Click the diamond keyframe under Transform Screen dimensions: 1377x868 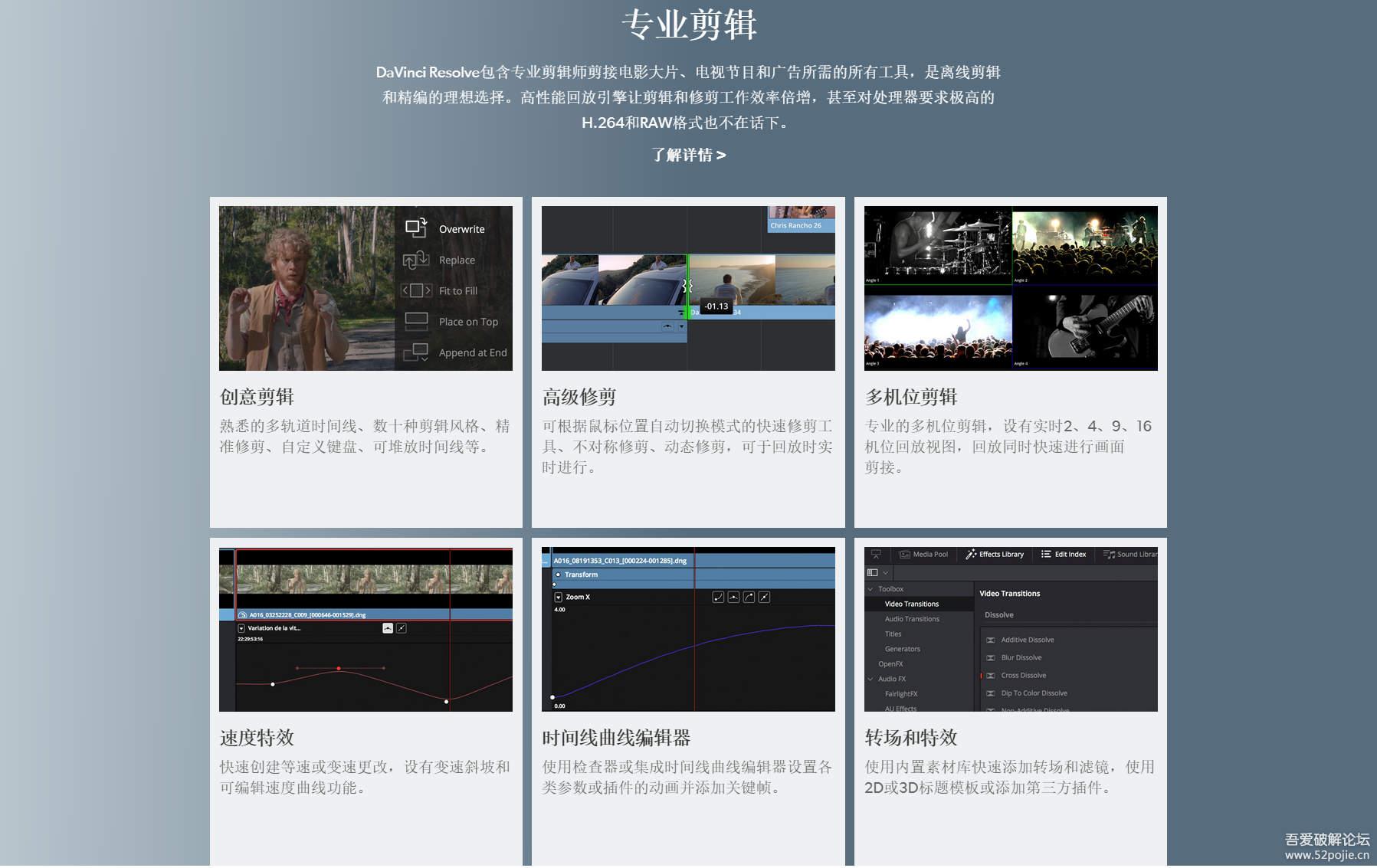[x=554, y=585]
